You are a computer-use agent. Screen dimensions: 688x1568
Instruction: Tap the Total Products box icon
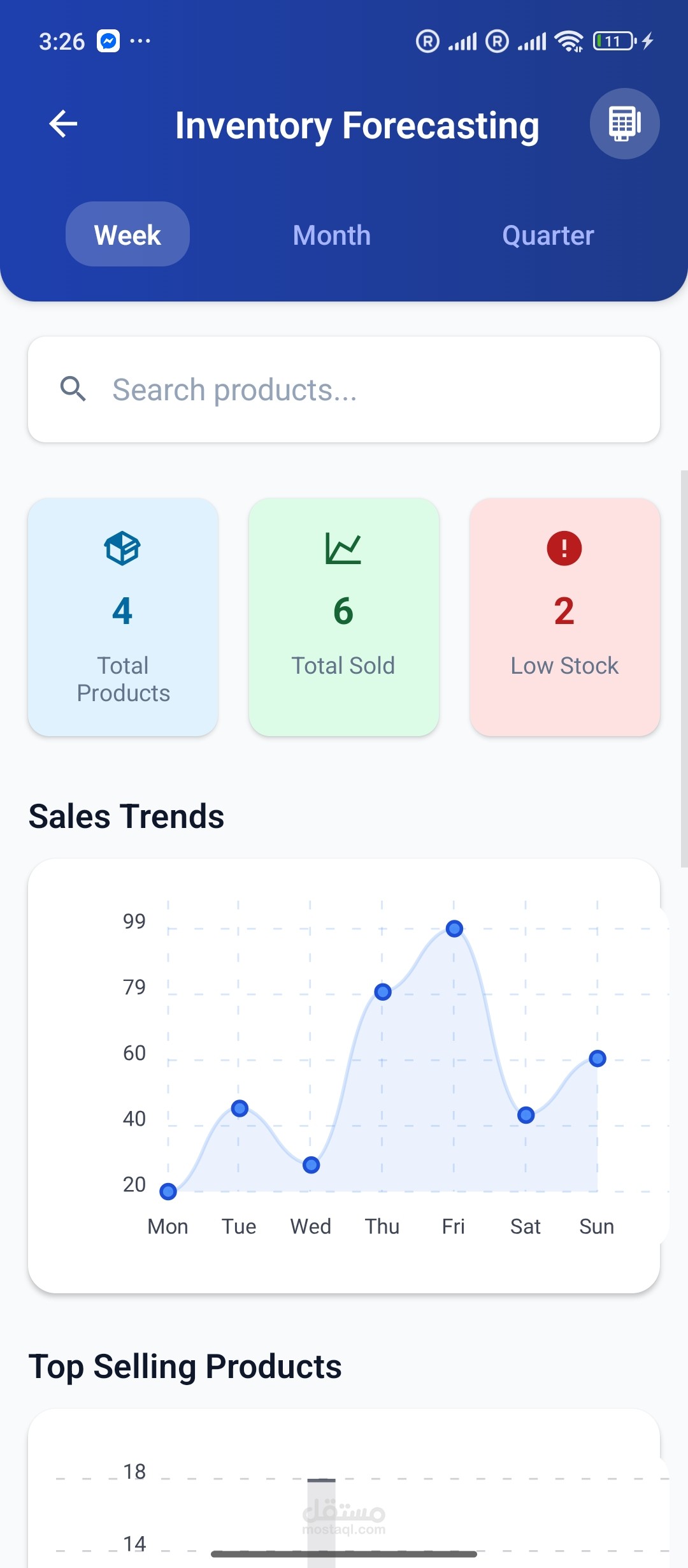coord(122,548)
